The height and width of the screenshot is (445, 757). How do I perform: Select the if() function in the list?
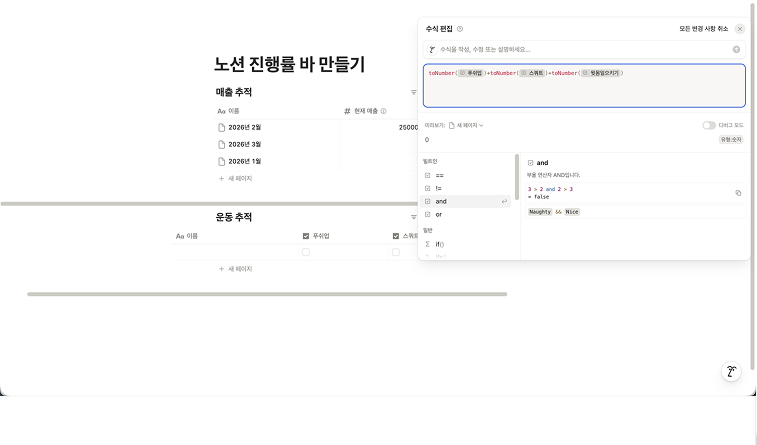[x=465, y=244]
